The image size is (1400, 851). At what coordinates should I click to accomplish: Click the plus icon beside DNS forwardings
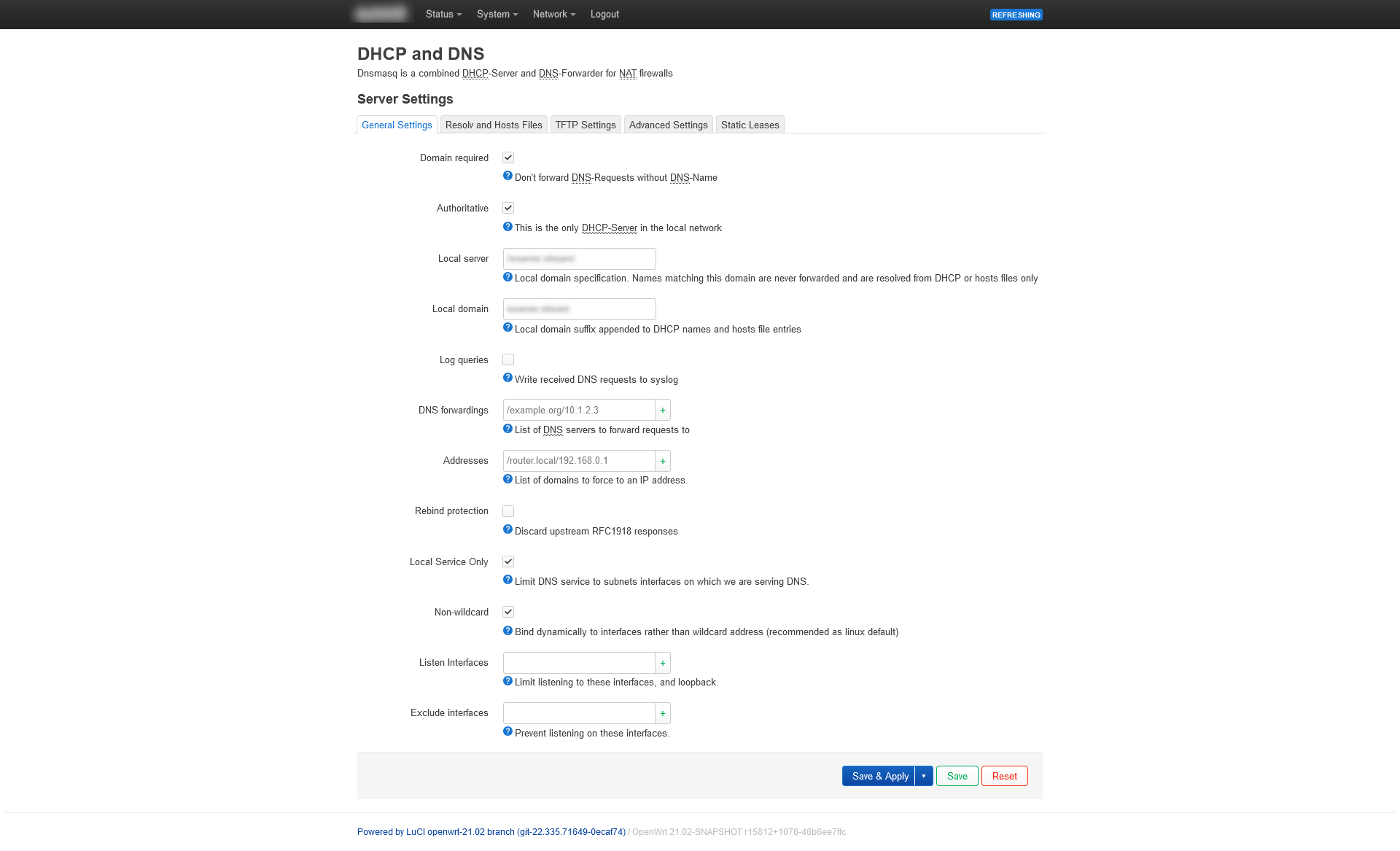click(x=662, y=410)
